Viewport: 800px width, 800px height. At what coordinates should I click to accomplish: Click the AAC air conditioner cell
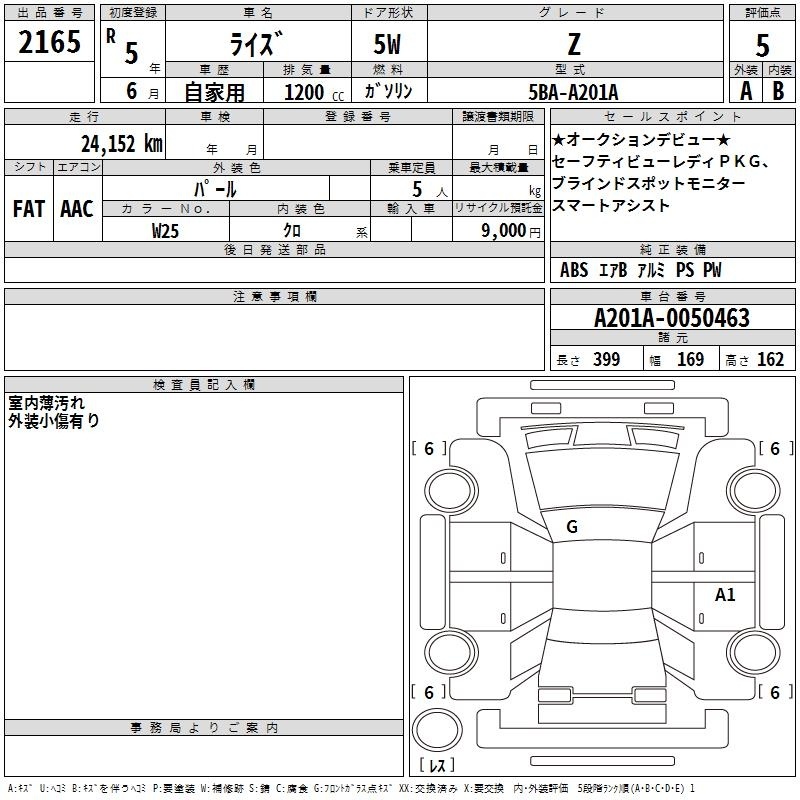click(x=77, y=209)
